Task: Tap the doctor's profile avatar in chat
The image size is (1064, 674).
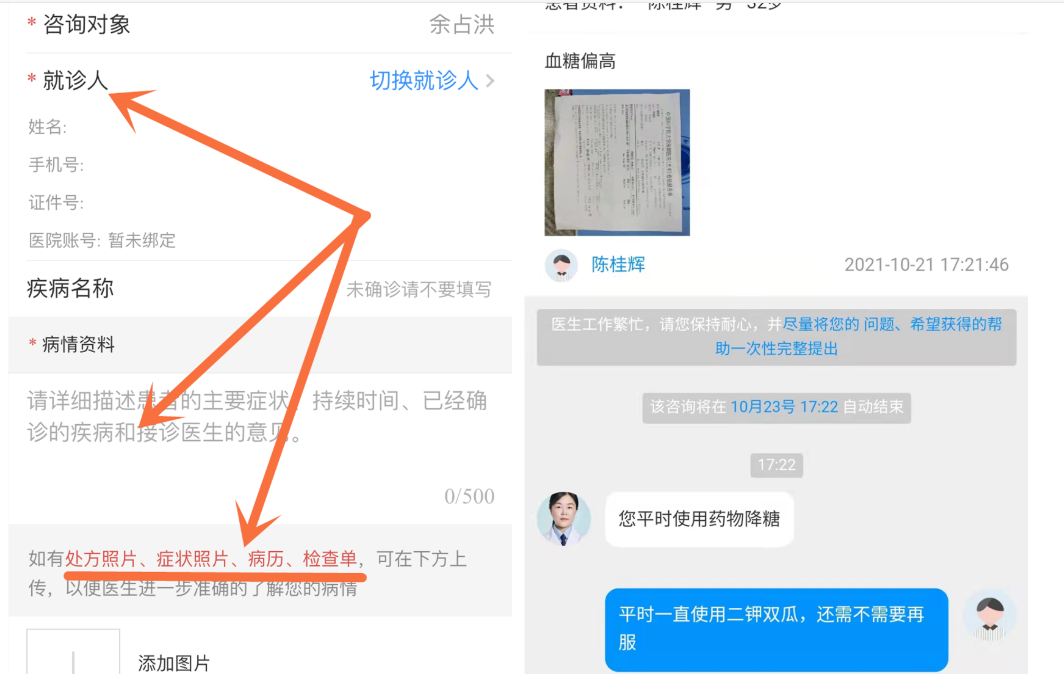Action: click(x=563, y=518)
